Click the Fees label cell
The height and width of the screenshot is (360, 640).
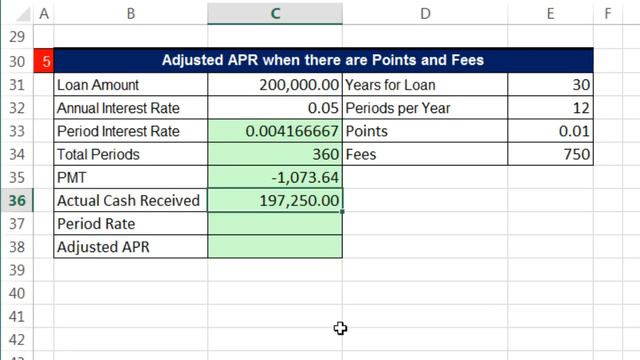pos(425,154)
